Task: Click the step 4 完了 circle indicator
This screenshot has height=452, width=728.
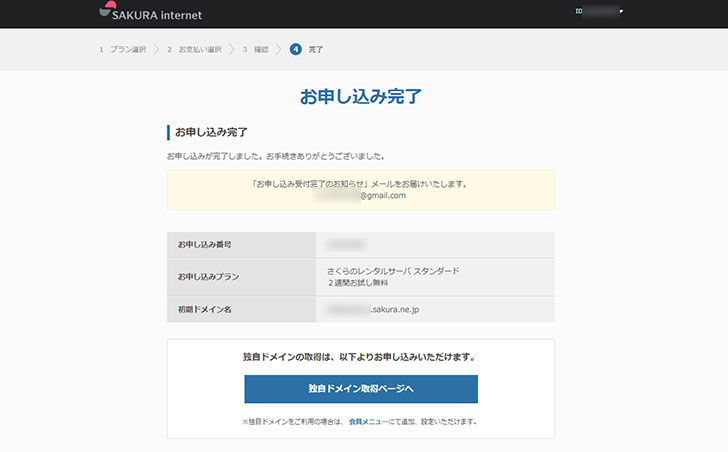Action: (x=296, y=49)
